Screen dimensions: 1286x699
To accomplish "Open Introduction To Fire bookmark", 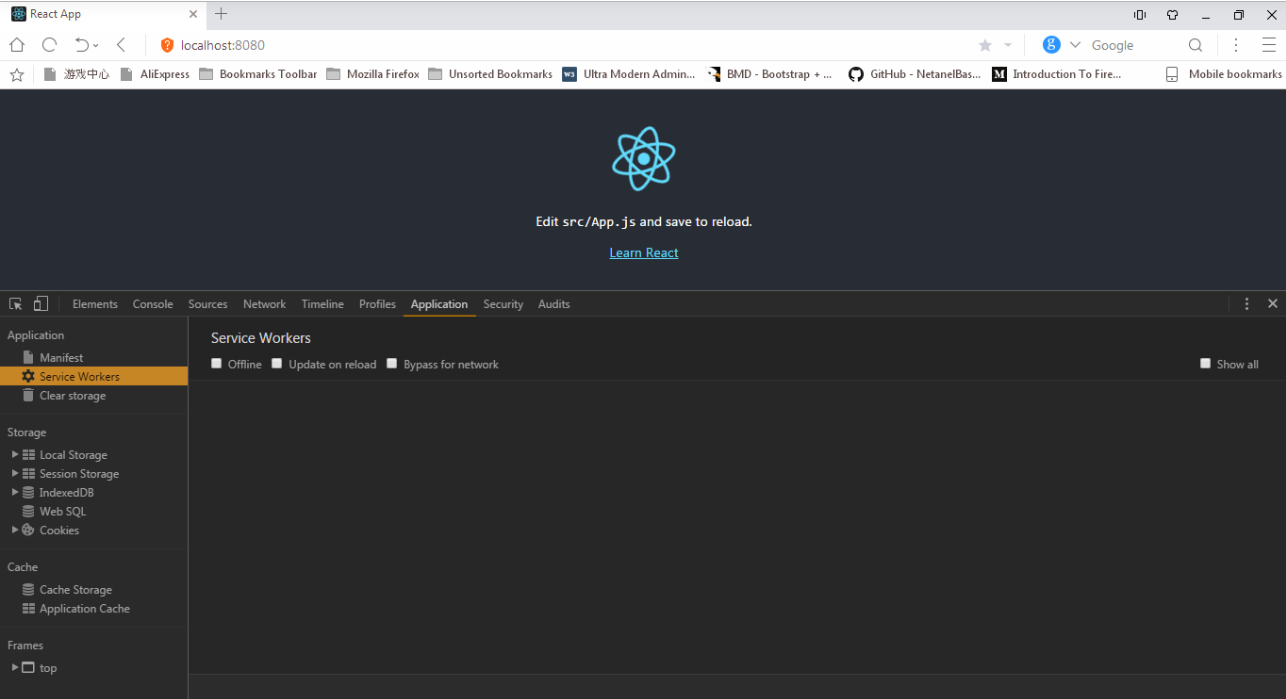I will (1057, 74).
